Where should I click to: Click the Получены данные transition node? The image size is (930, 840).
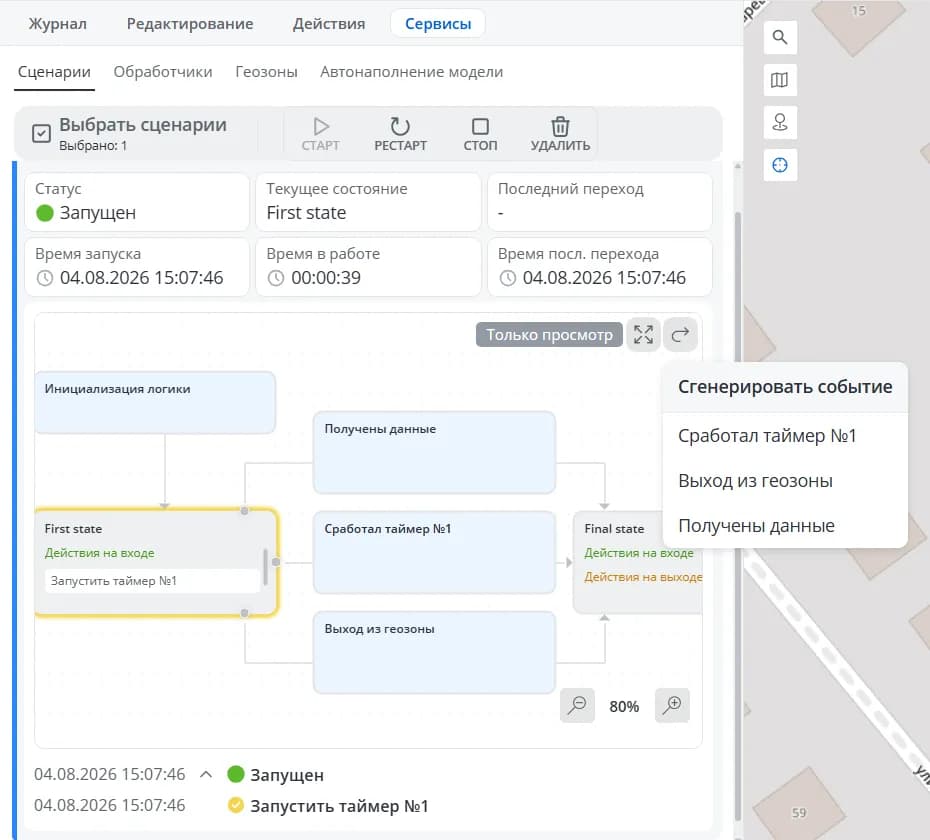(x=434, y=453)
